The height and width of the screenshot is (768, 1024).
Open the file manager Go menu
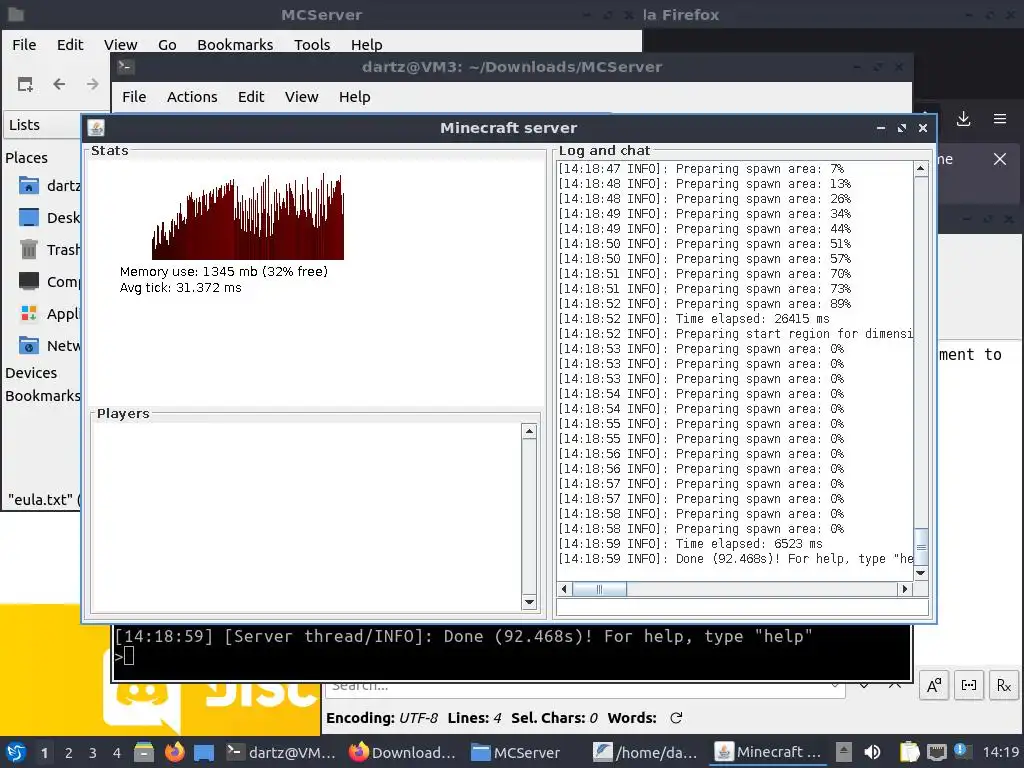coord(167,44)
